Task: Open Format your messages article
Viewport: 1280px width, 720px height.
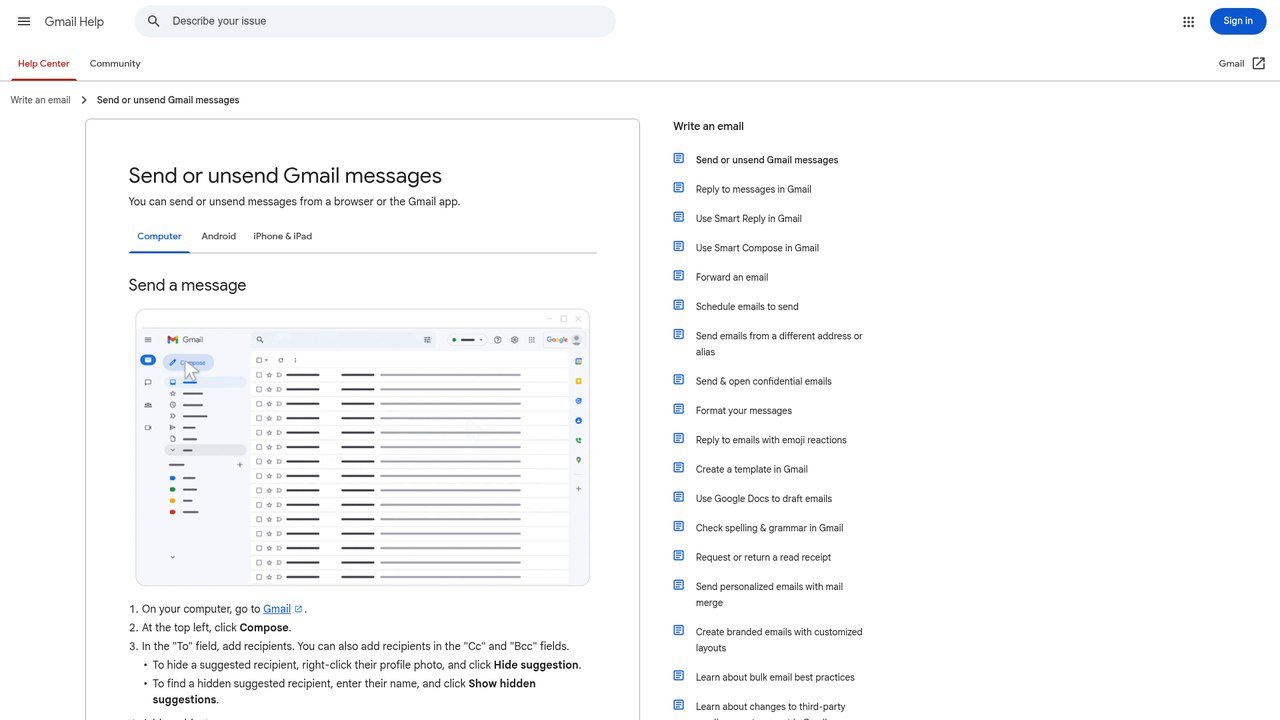Action: (x=744, y=411)
